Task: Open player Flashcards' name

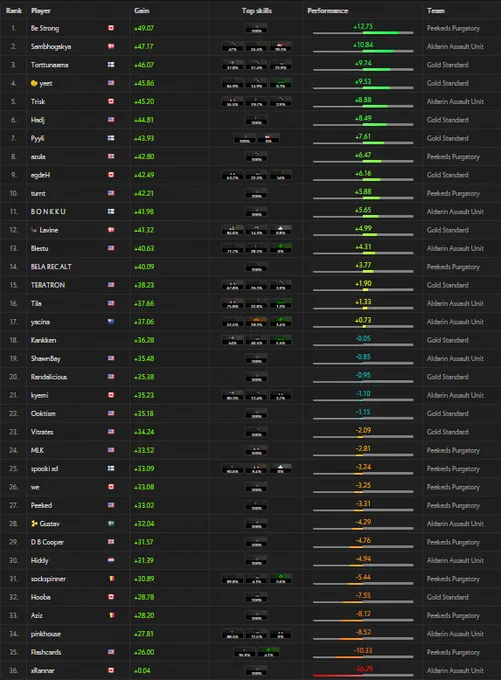Action: [x=46, y=652]
